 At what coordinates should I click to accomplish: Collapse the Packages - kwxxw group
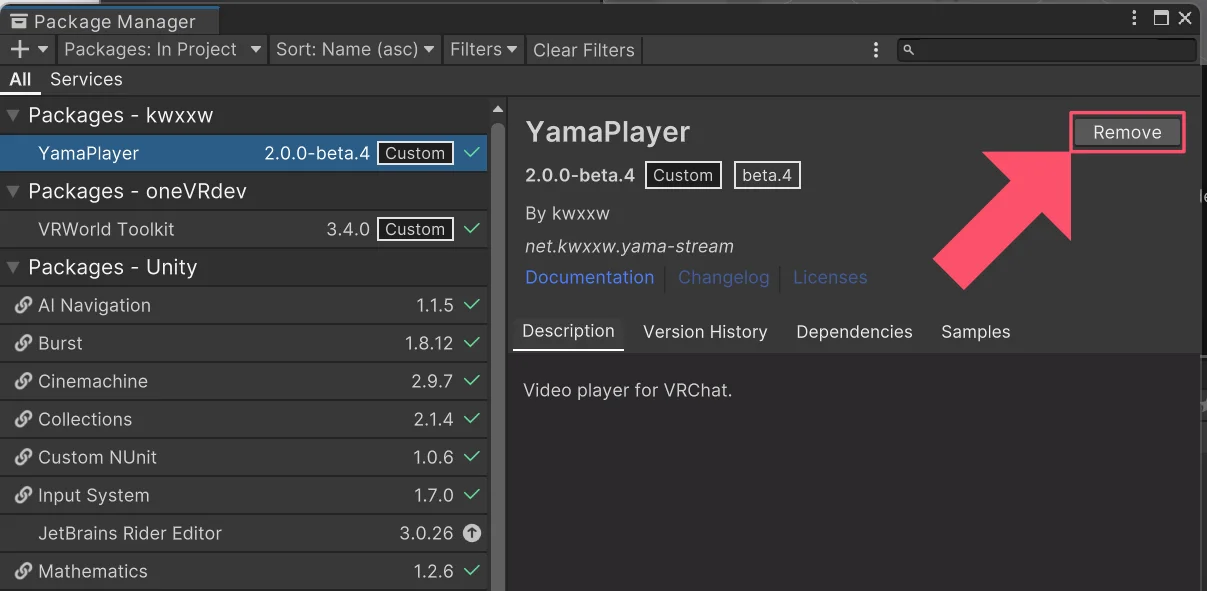point(13,116)
